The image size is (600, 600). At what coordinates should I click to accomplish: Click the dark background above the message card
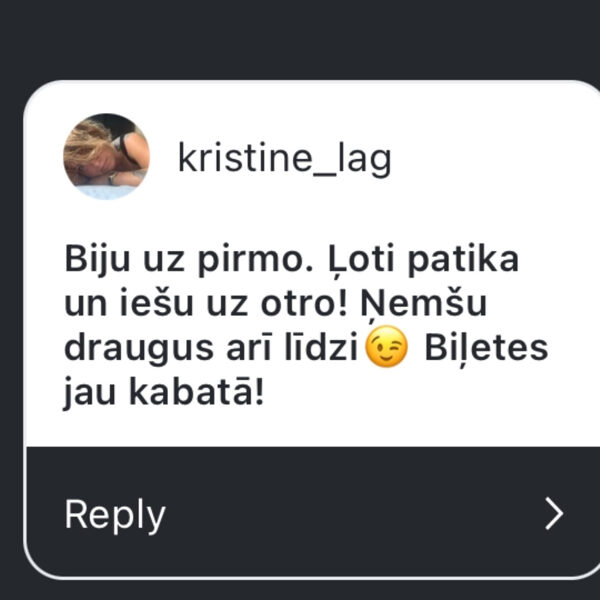[300, 38]
